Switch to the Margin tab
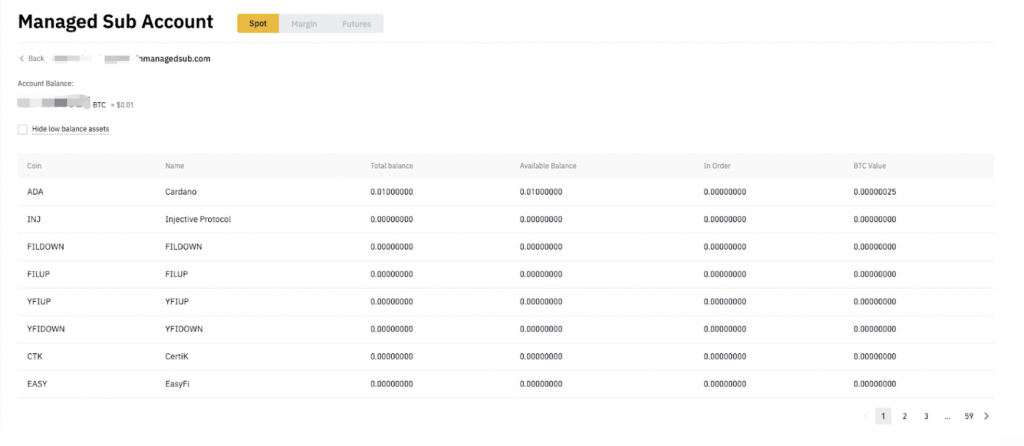 [x=304, y=24]
